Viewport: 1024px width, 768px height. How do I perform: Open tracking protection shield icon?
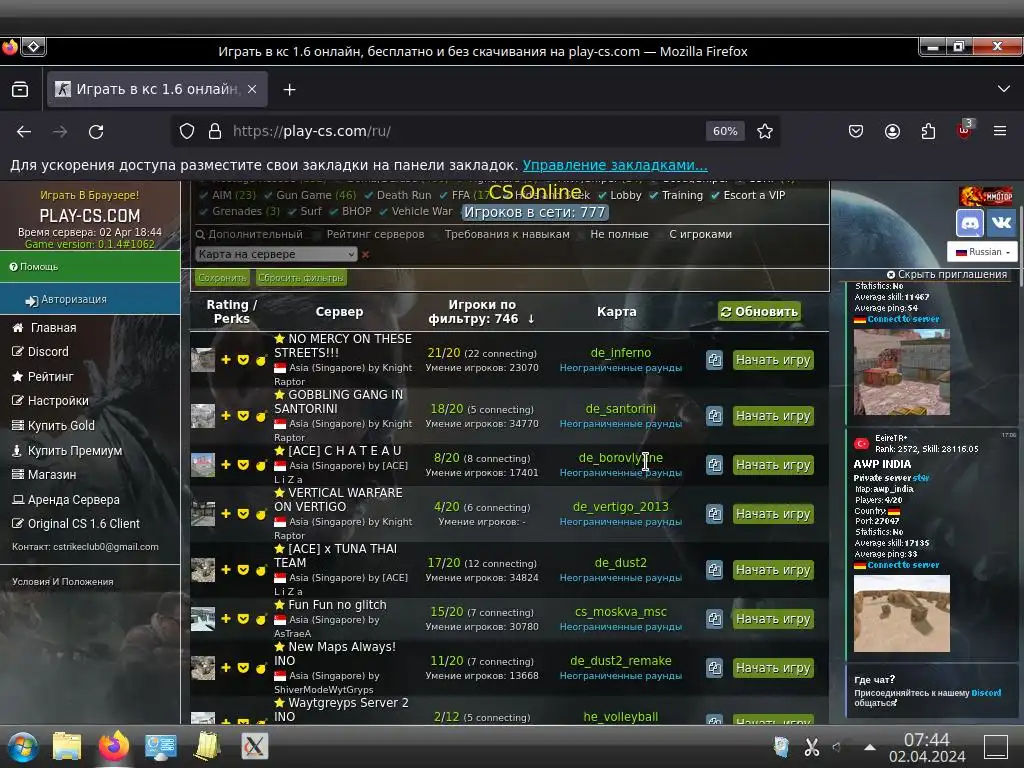(187, 131)
